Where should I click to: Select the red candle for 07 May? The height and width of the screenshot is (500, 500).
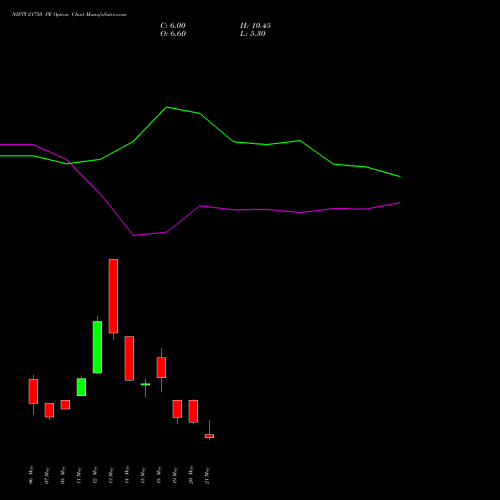point(49,410)
